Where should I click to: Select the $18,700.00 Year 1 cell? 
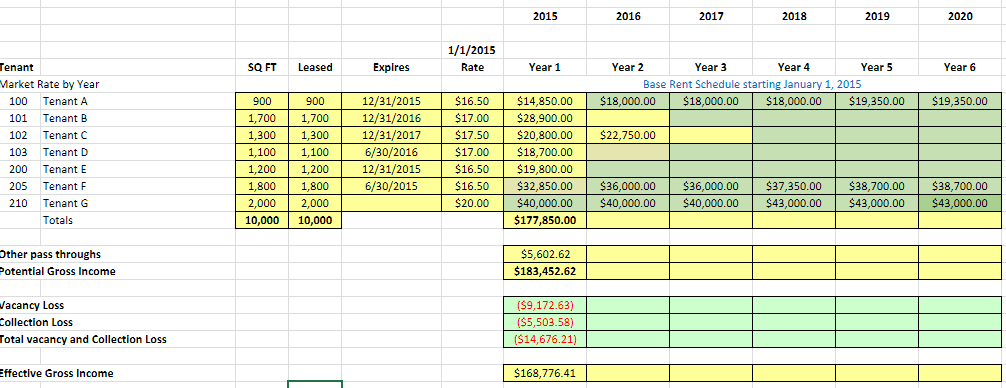(x=545, y=152)
